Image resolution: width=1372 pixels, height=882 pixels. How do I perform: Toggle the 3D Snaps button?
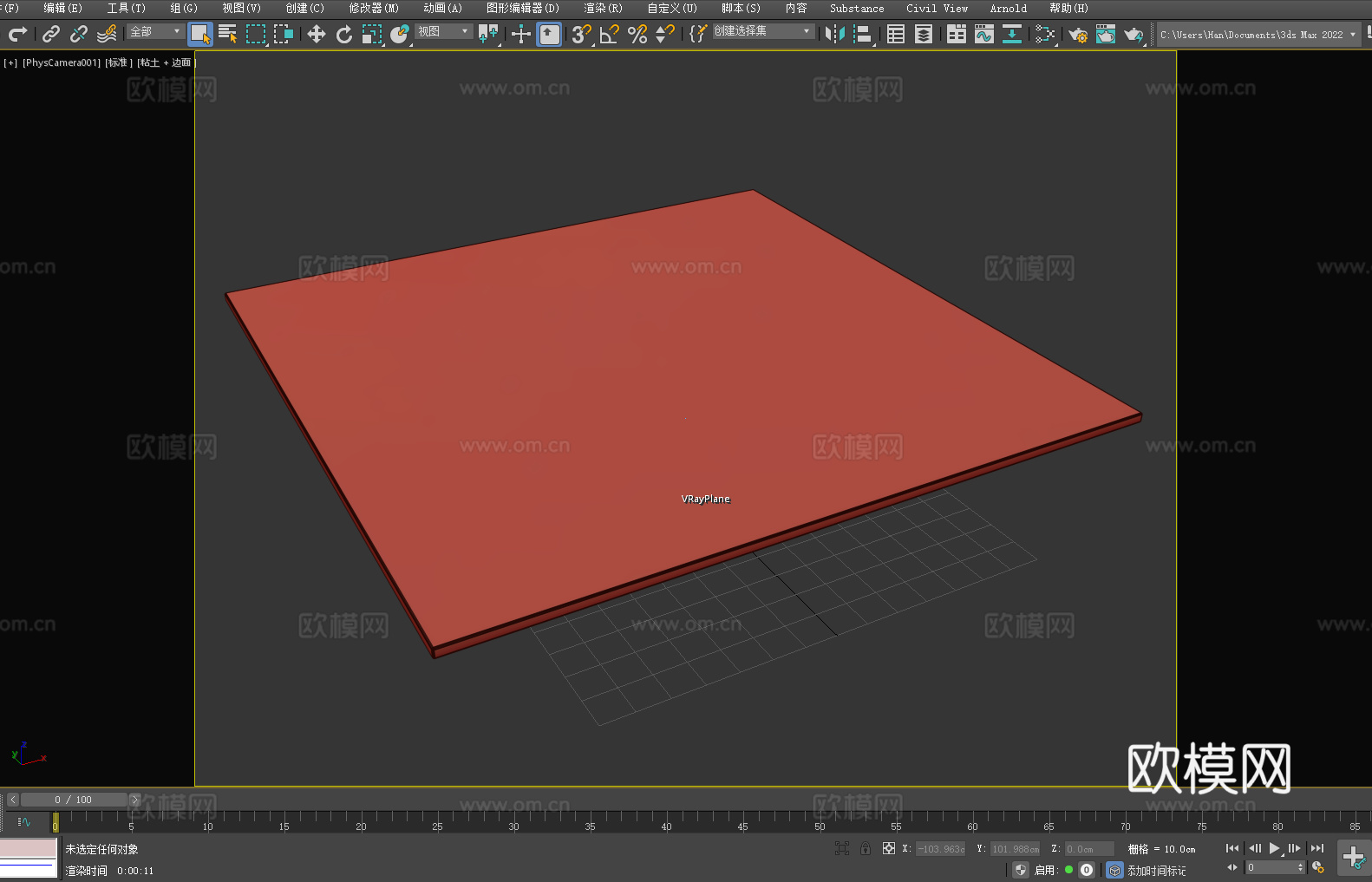(581, 34)
